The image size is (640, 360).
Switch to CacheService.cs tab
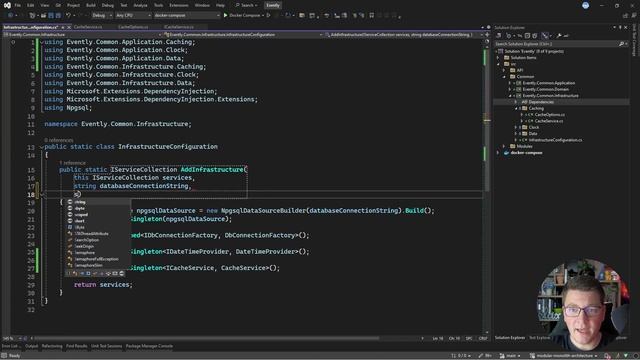88,27
